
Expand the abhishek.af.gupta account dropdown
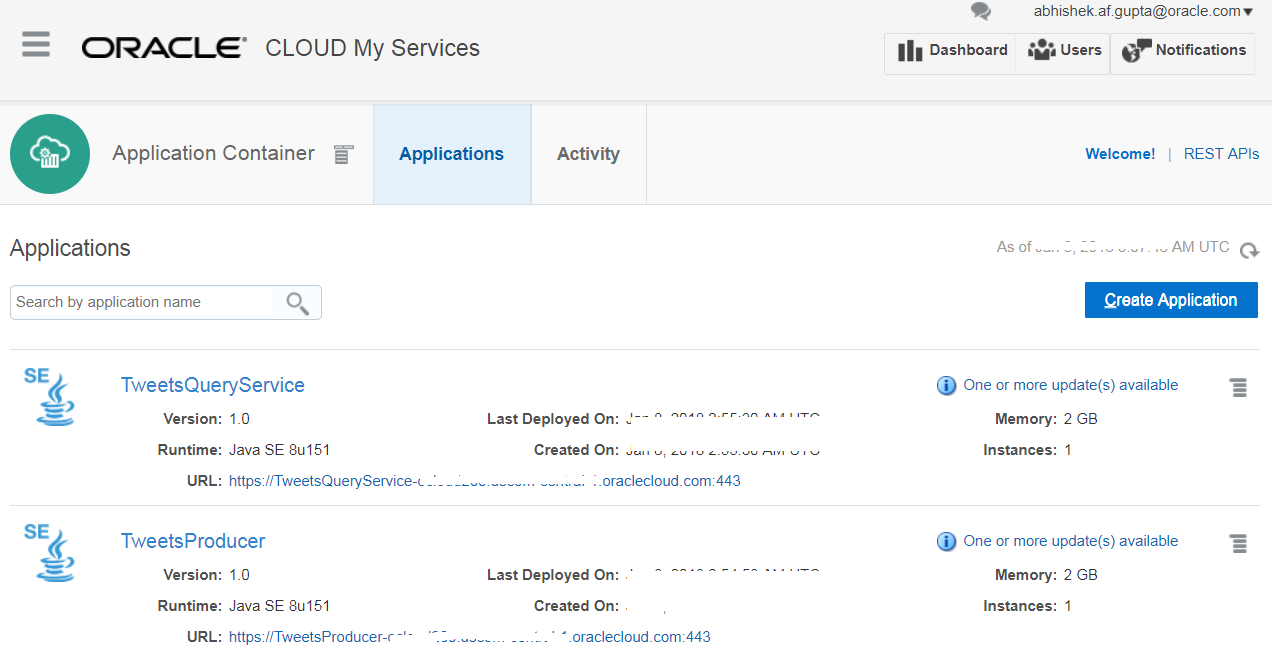[x=1142, y=11]
